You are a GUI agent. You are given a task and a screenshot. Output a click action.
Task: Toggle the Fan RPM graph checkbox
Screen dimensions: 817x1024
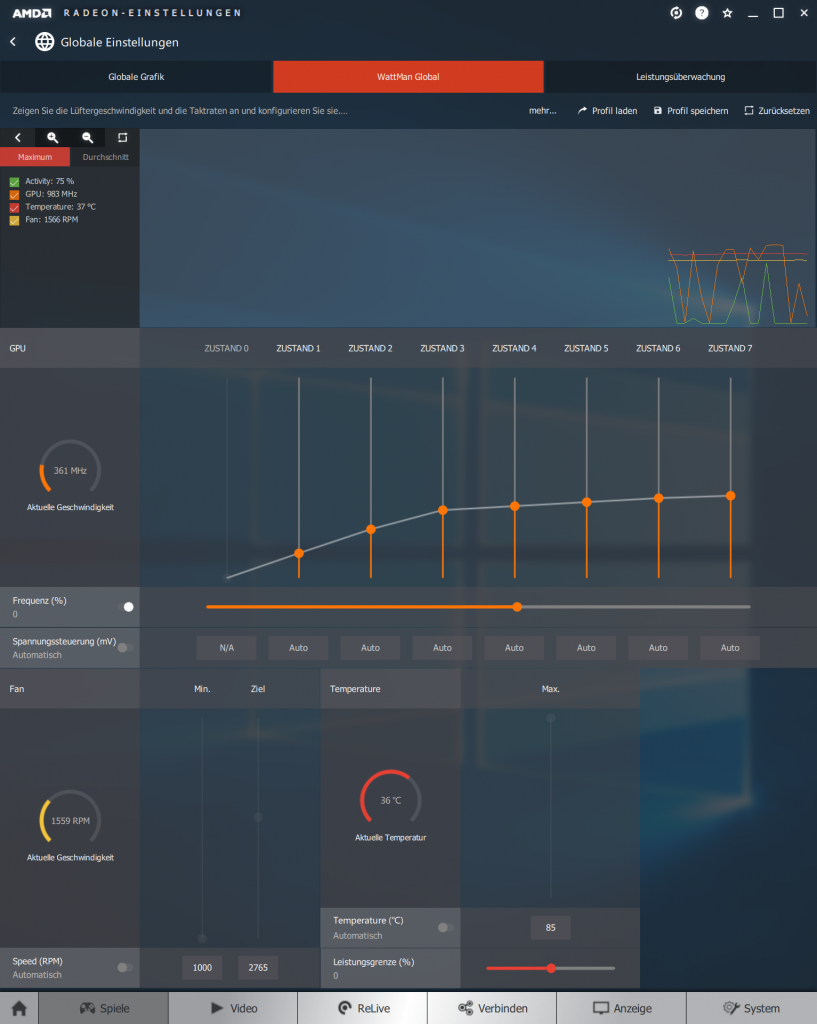tap(14, 220)
